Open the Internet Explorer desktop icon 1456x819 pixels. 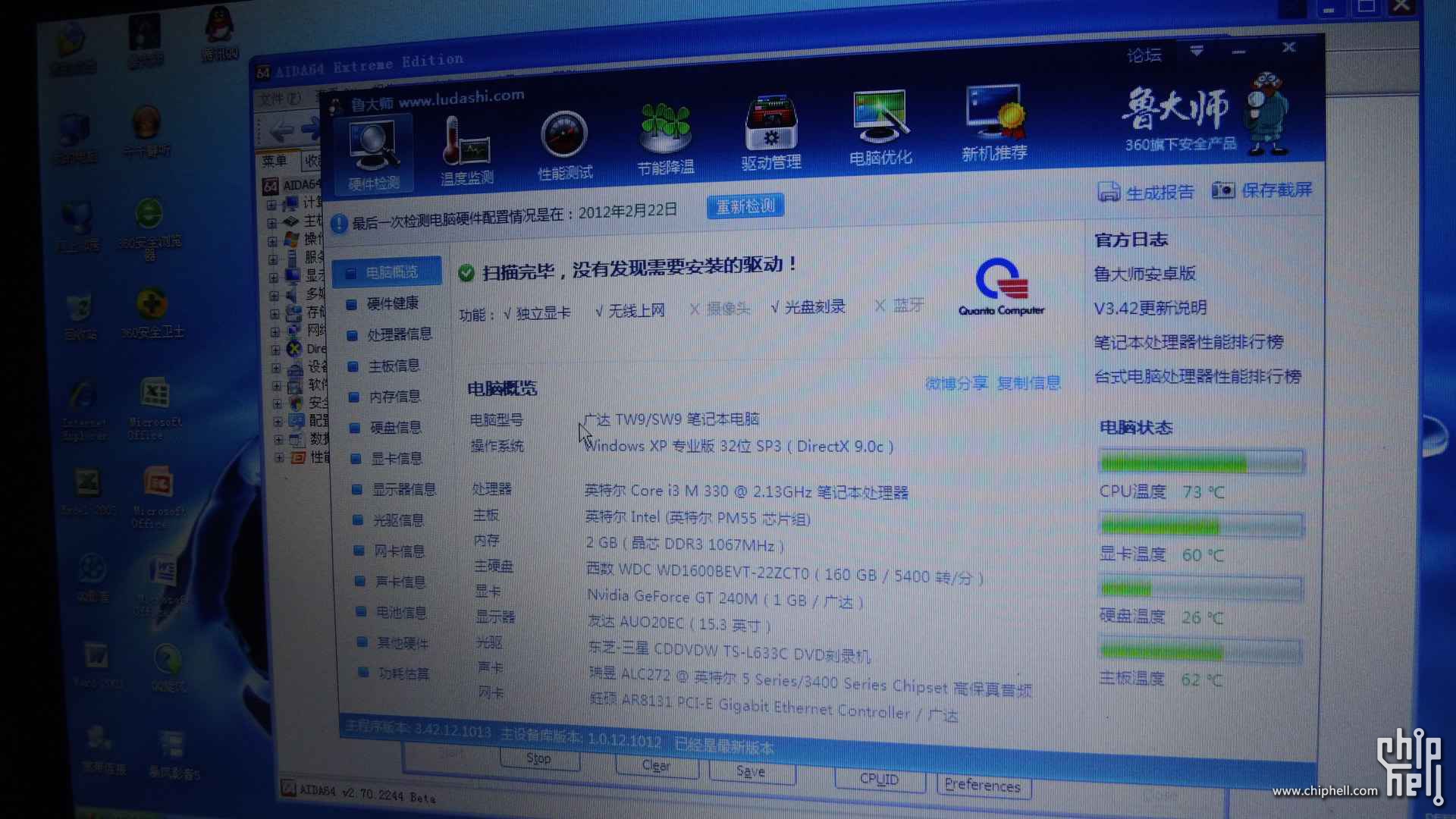pyautogui.click(x=83, y=409)
